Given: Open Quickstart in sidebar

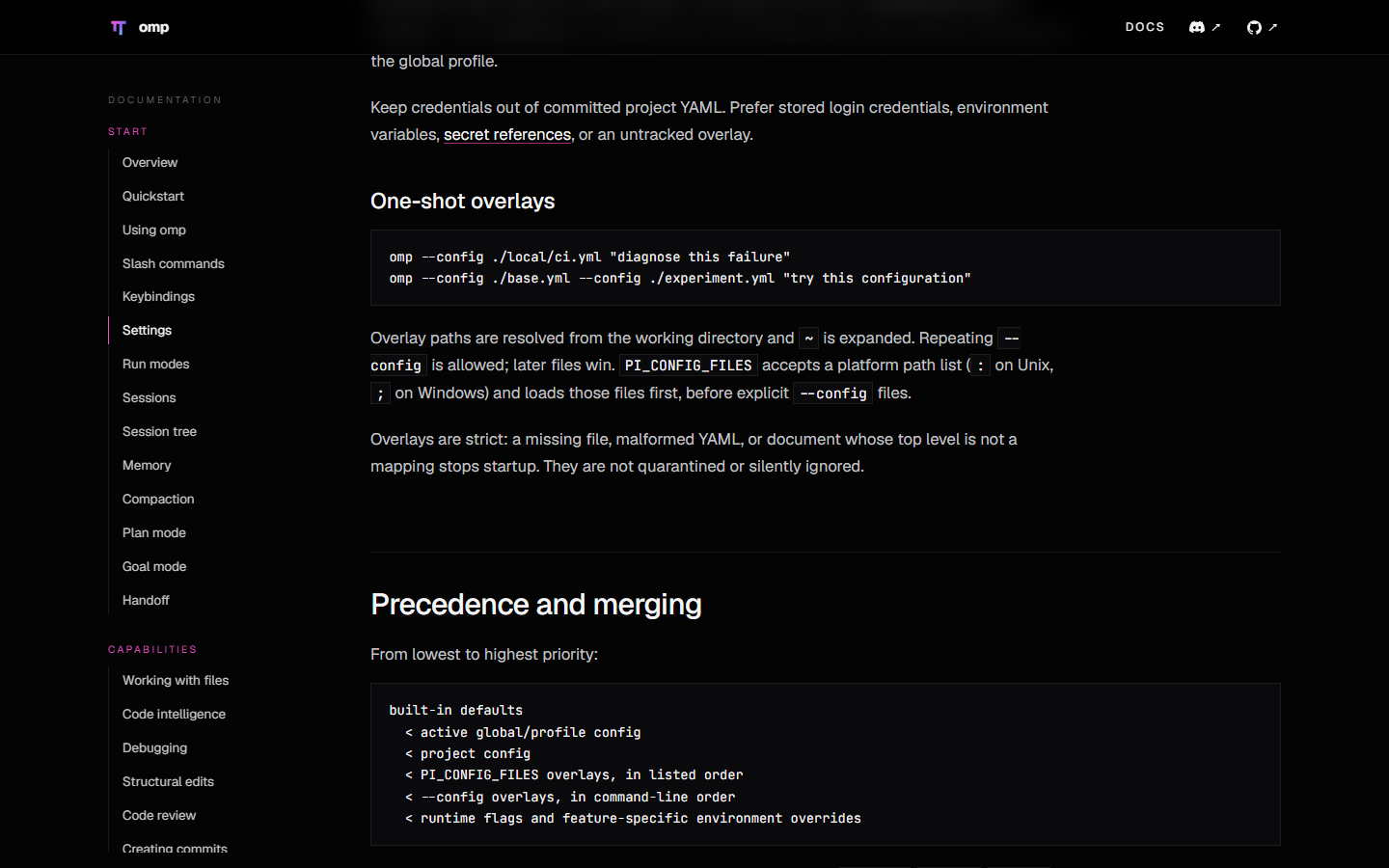Looking at the screenshot, I should coord(152,196).
